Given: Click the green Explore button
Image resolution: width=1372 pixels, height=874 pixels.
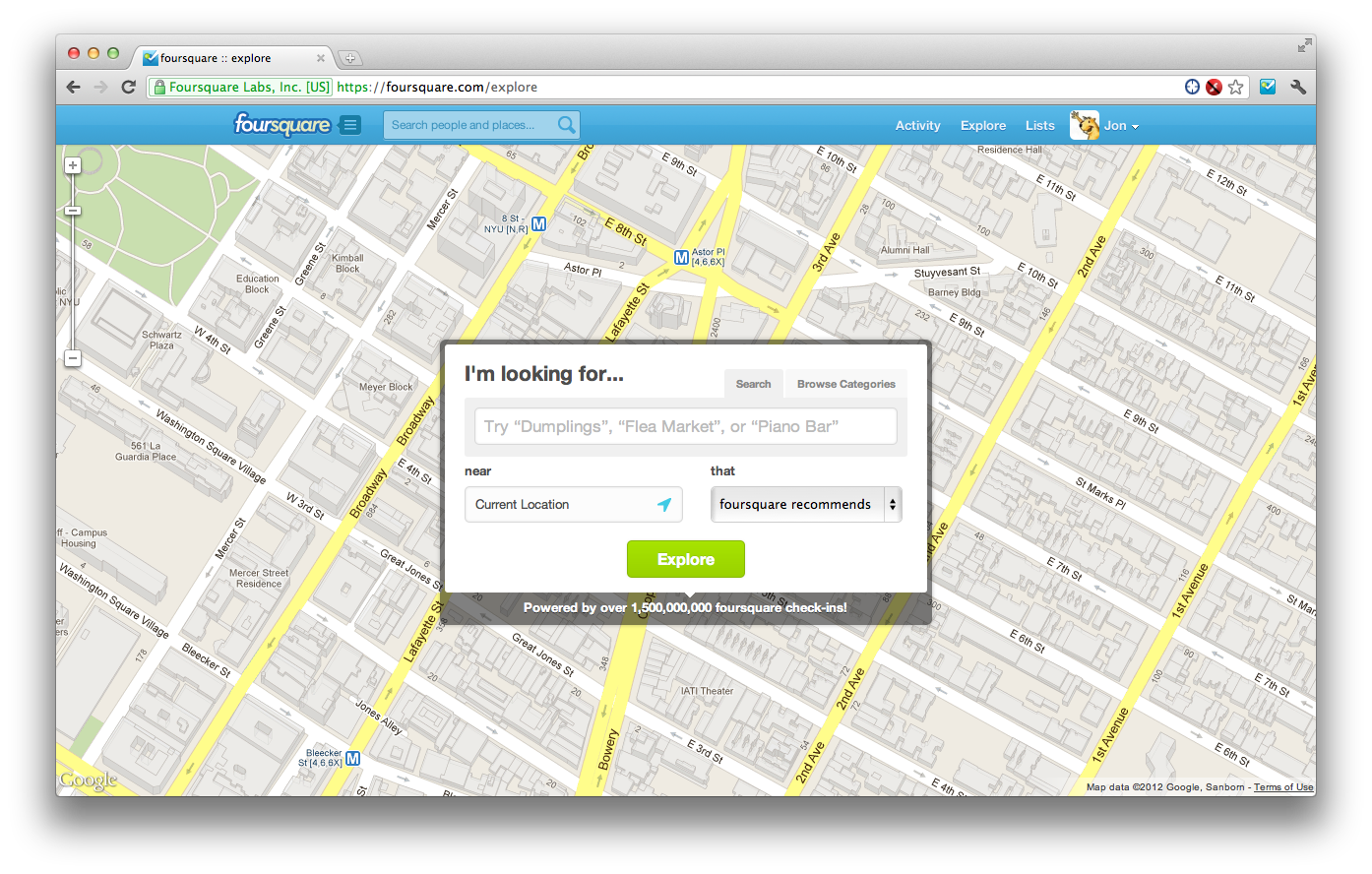Looking at the screenshot, I should 686,559.
